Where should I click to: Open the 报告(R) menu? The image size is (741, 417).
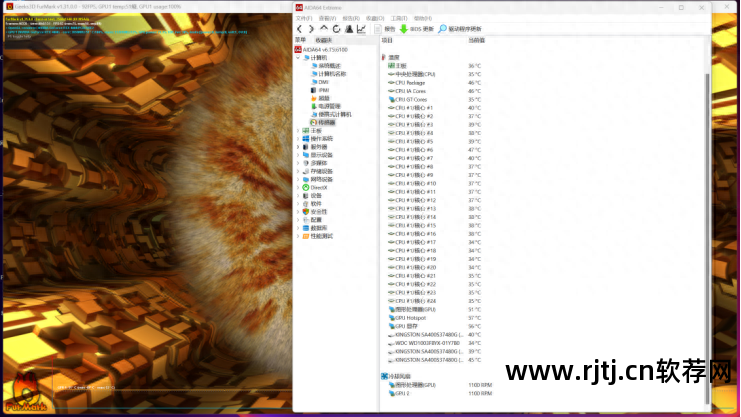coord(351,18)
